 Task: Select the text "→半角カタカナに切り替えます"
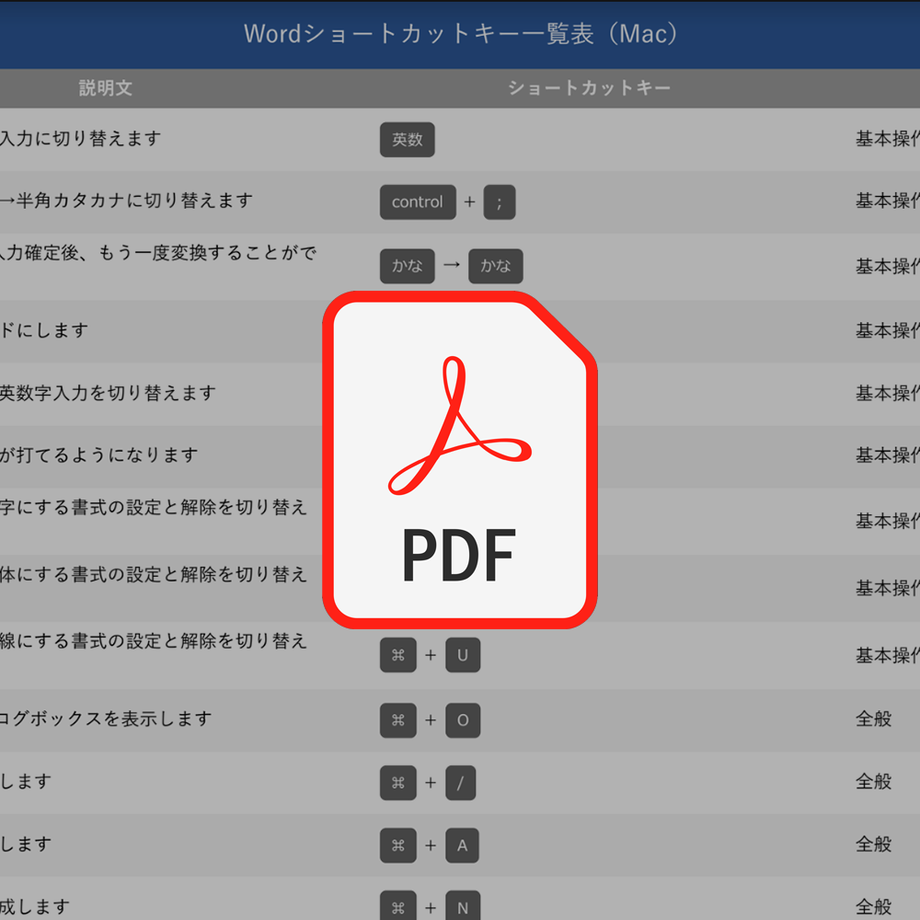[126, 201]
